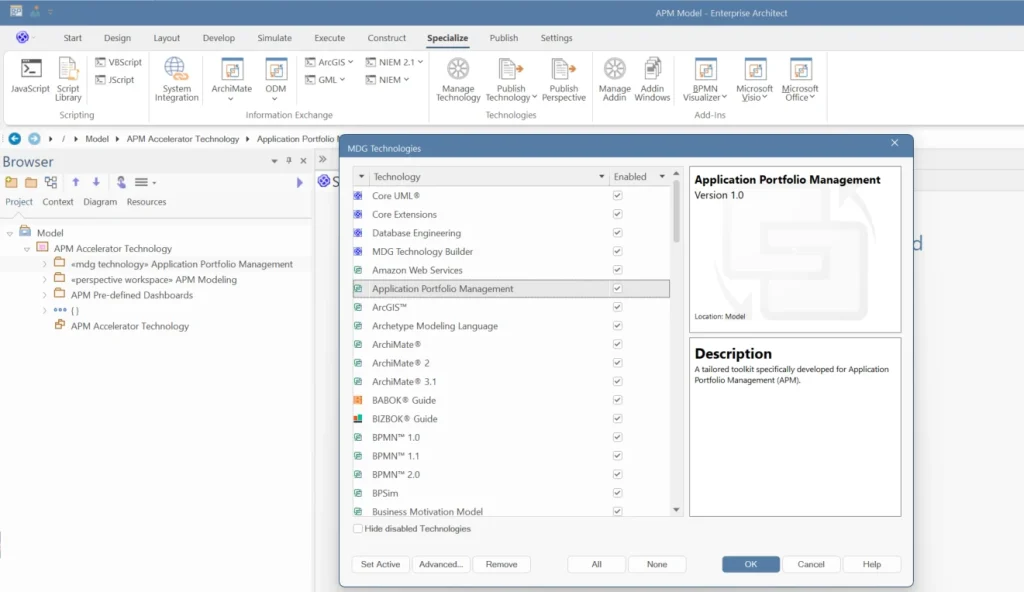This screenshot has height=592, width=1024.
Task: Click the JScript console icon
Action: tap(100, 80)
